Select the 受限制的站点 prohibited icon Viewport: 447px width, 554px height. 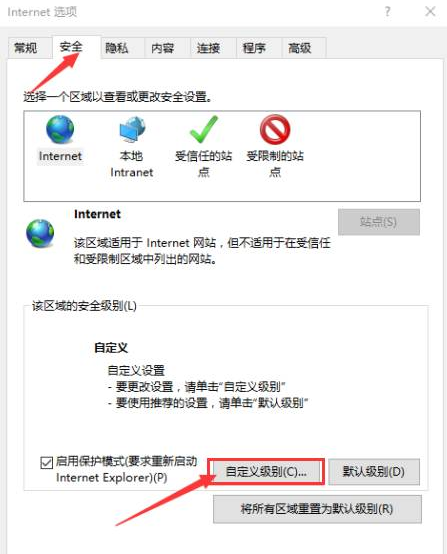point(275,129)
